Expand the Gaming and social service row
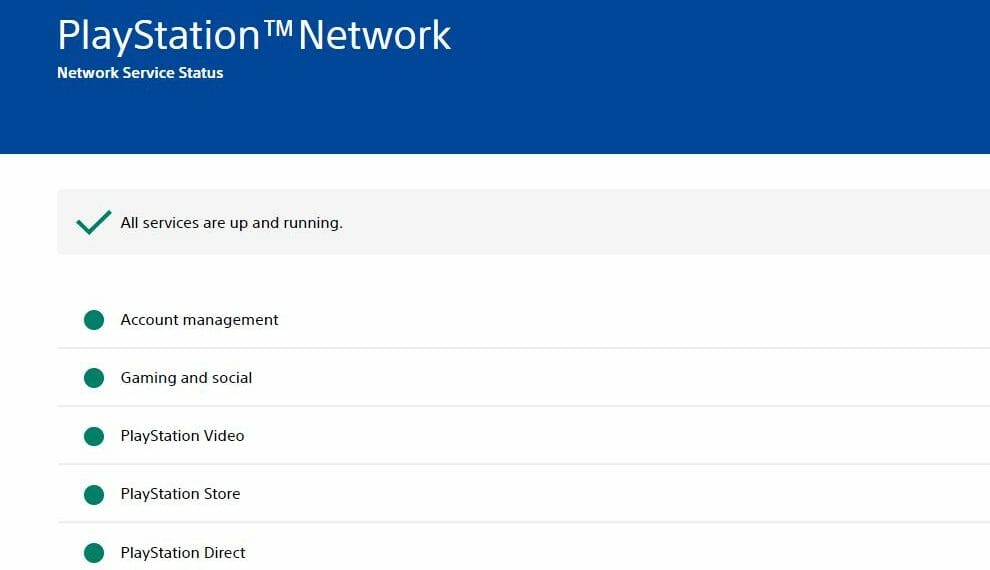This screenshot has width=990, height=570. pos(523,377)
